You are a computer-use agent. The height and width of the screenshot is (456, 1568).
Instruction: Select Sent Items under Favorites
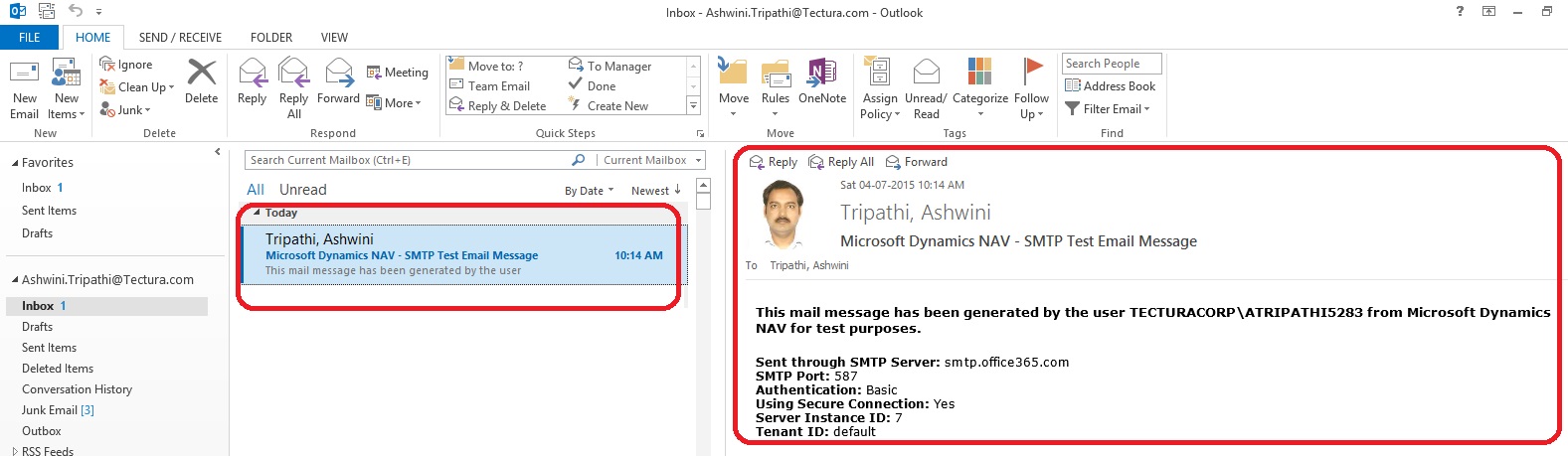(49, 211)
